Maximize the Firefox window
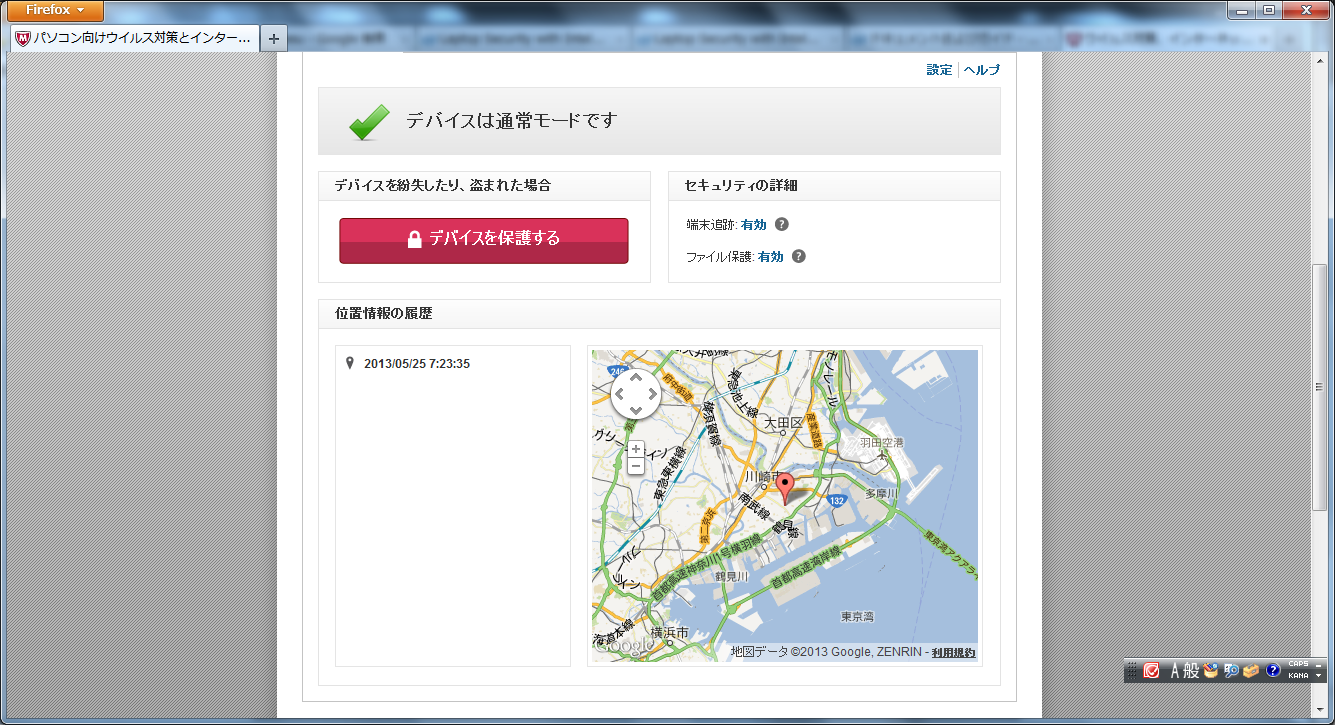The image size is (1335, 725). (1269, 10)
